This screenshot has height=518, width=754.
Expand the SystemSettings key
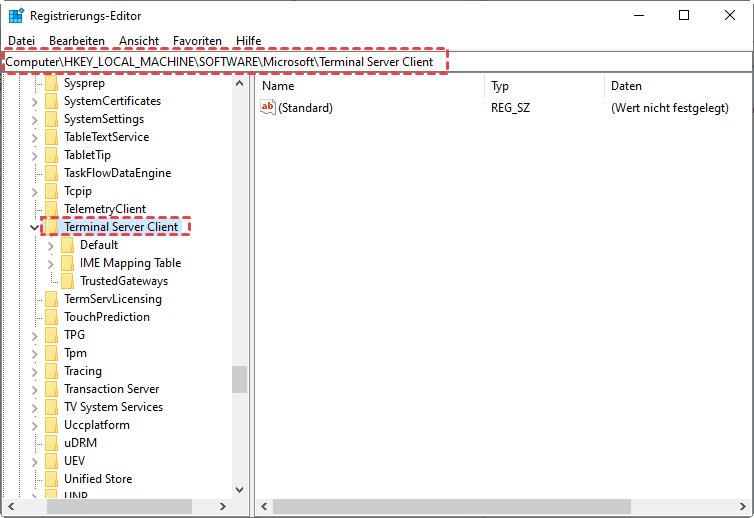(35, 120)
